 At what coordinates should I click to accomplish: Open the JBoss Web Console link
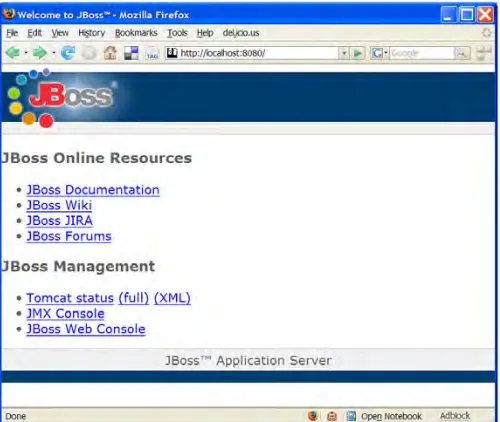click(86, 329)
